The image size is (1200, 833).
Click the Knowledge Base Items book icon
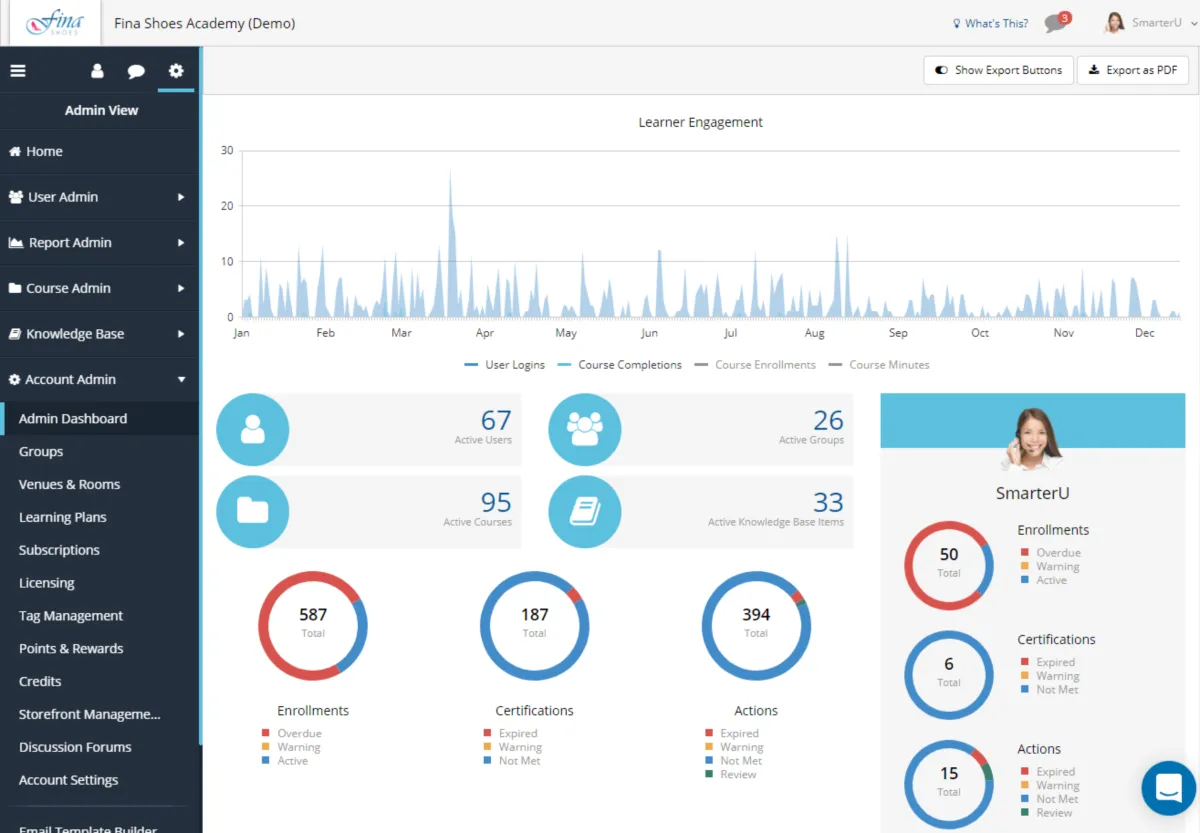click(x=585, y=511)
